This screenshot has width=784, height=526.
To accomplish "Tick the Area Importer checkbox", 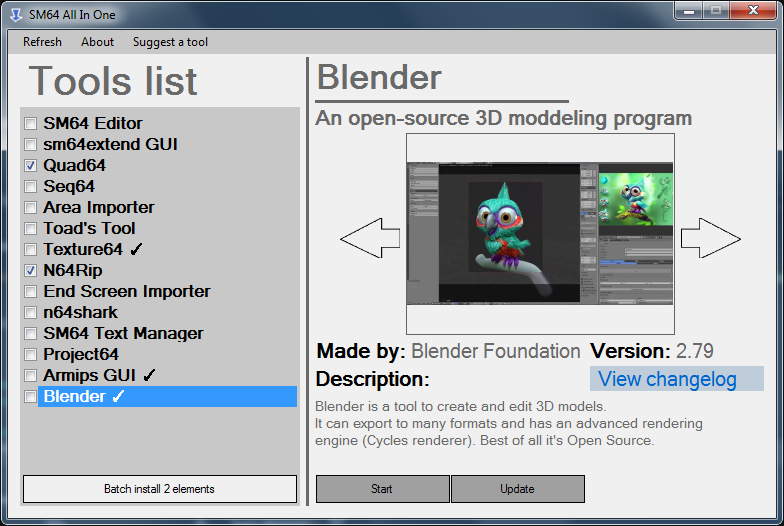I will click(x=30, y=208).
